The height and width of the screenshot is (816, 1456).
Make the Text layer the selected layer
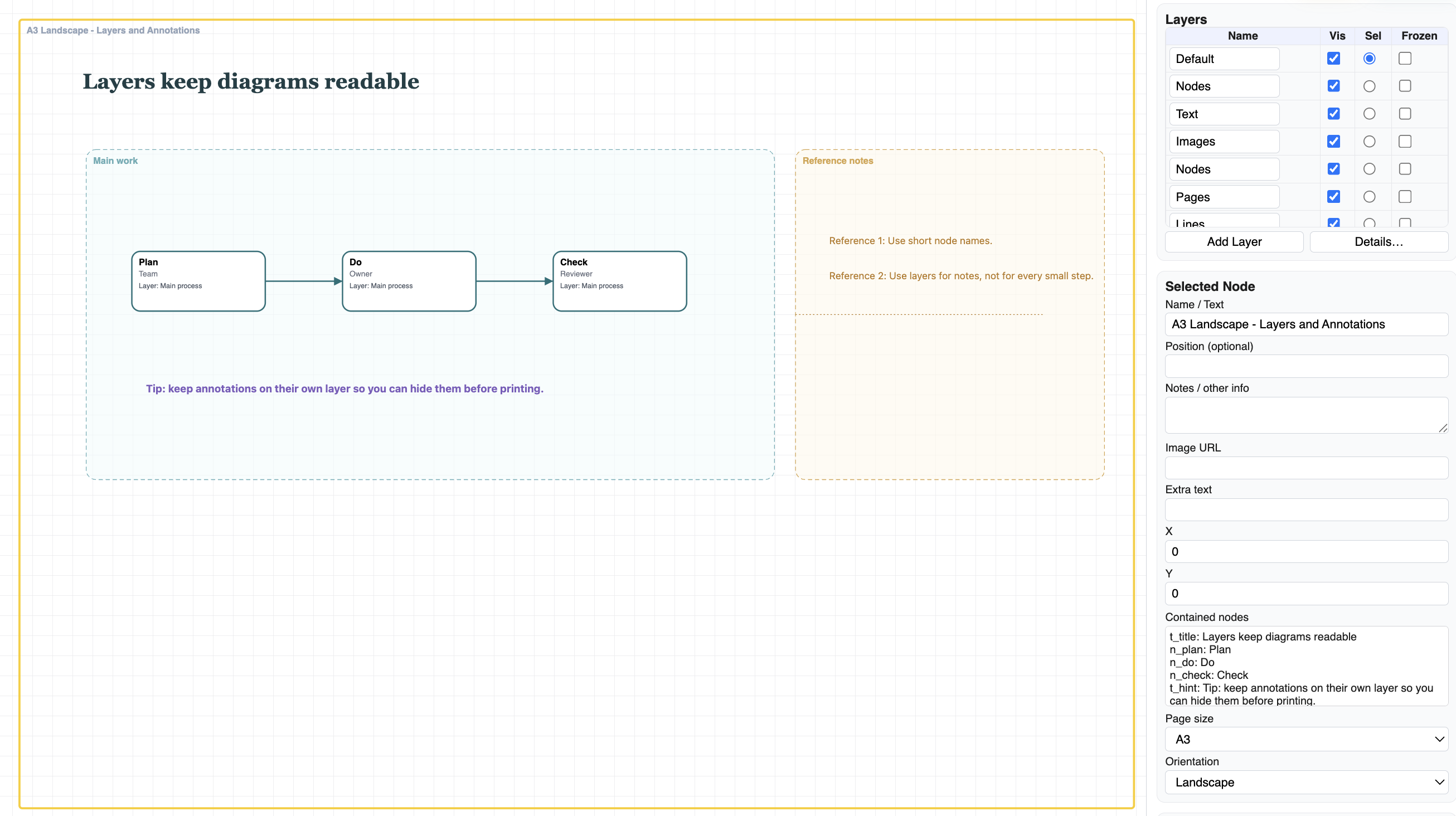coord(1369,114)
